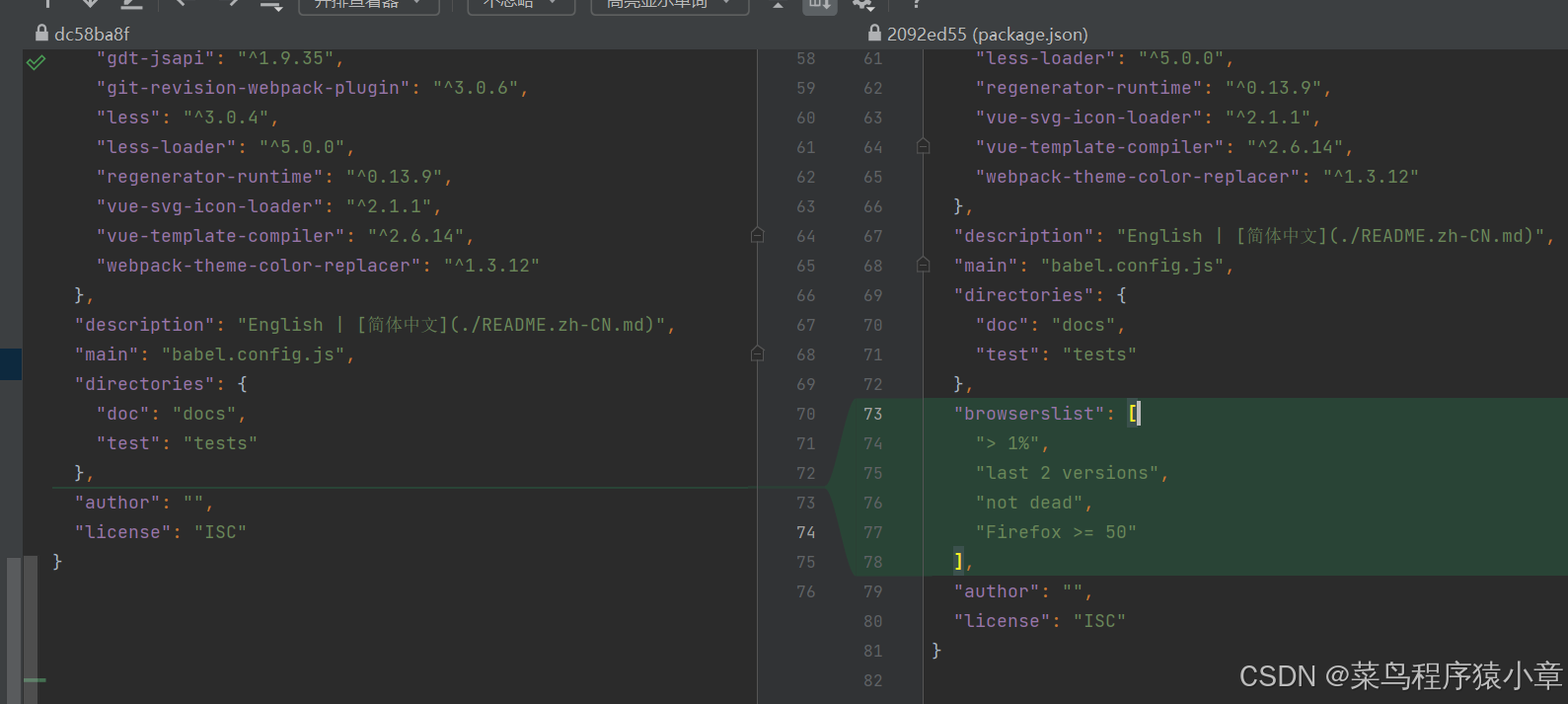The image size is (1568, 704).
Task: Click "author" line in right pane
Action: point(1023,591)
